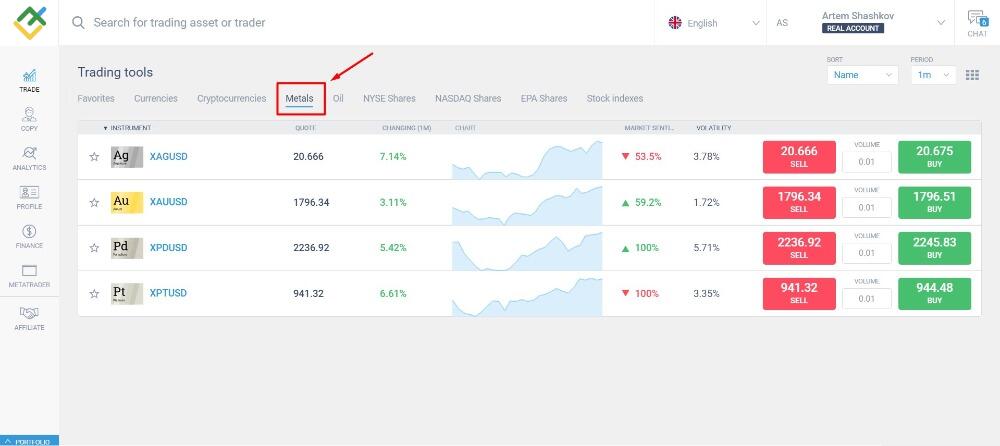Viewport: 1000px width, 446px height.
Task: Open the Period 1m dropdown
Action: pos(933,75)
